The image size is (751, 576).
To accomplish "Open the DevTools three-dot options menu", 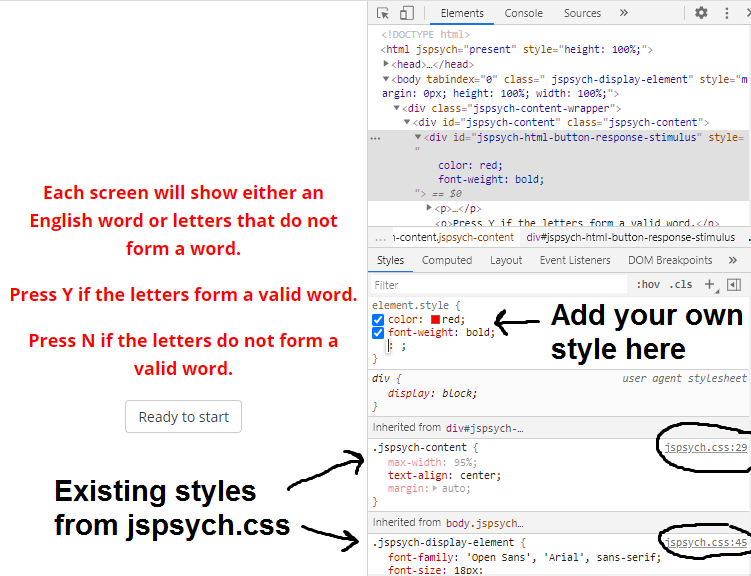I will pyautogui.click(x=727, y=13).
